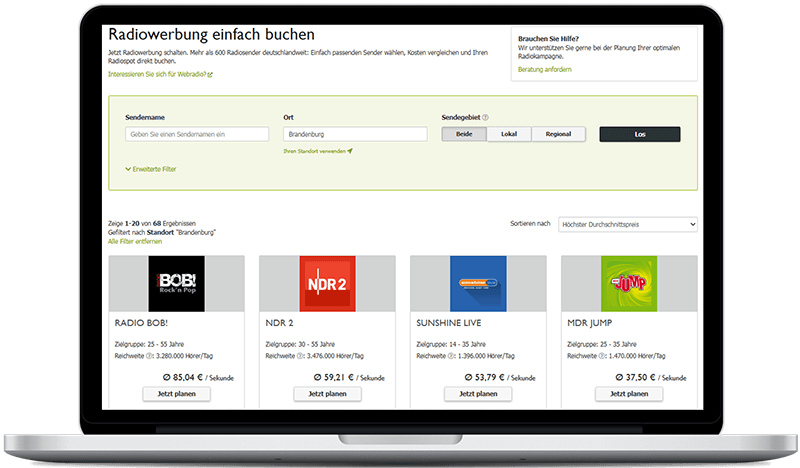
Task: Use current location via Ihren Standort verwenden
Action: (x=317, y=151)
